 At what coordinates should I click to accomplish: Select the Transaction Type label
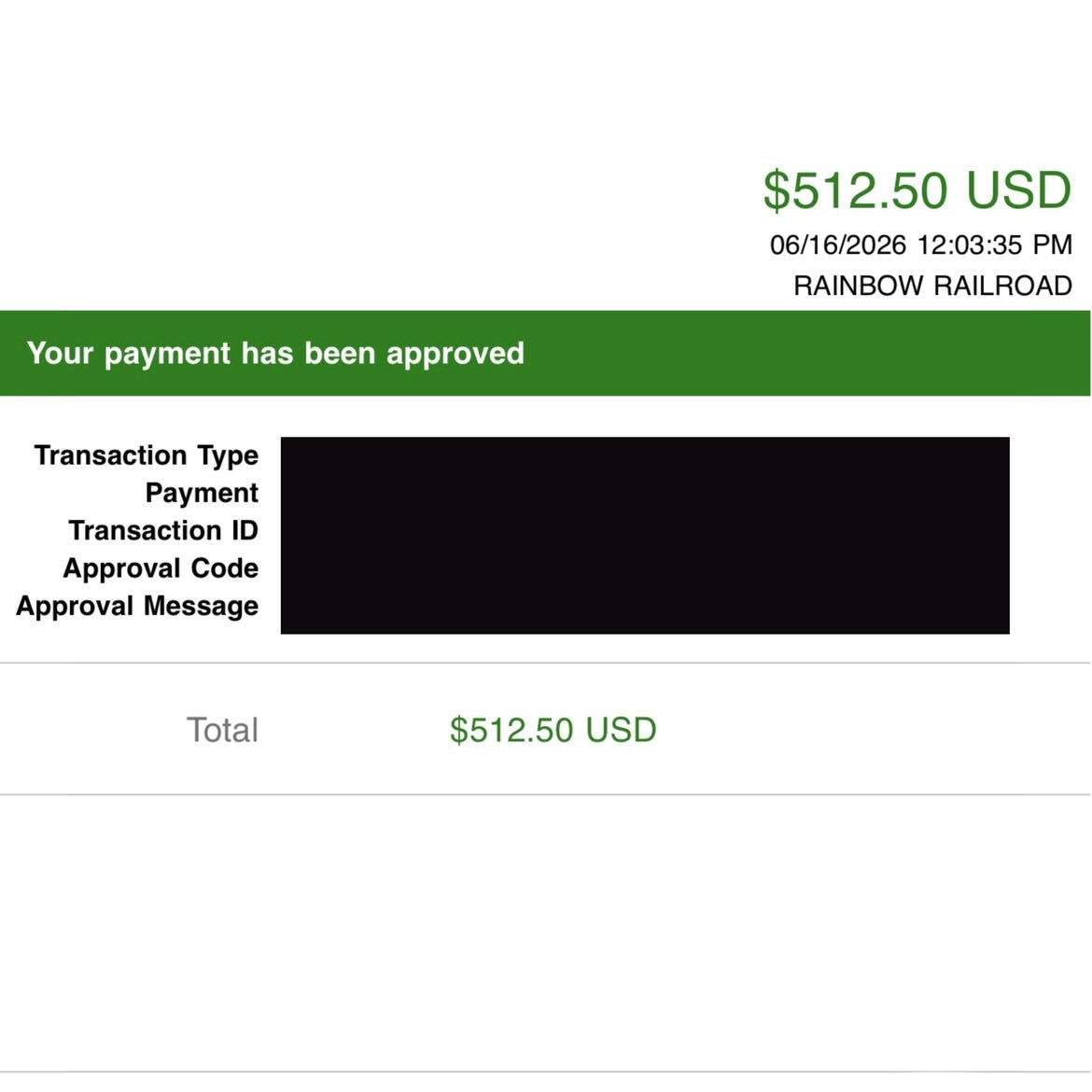(147, 455)
